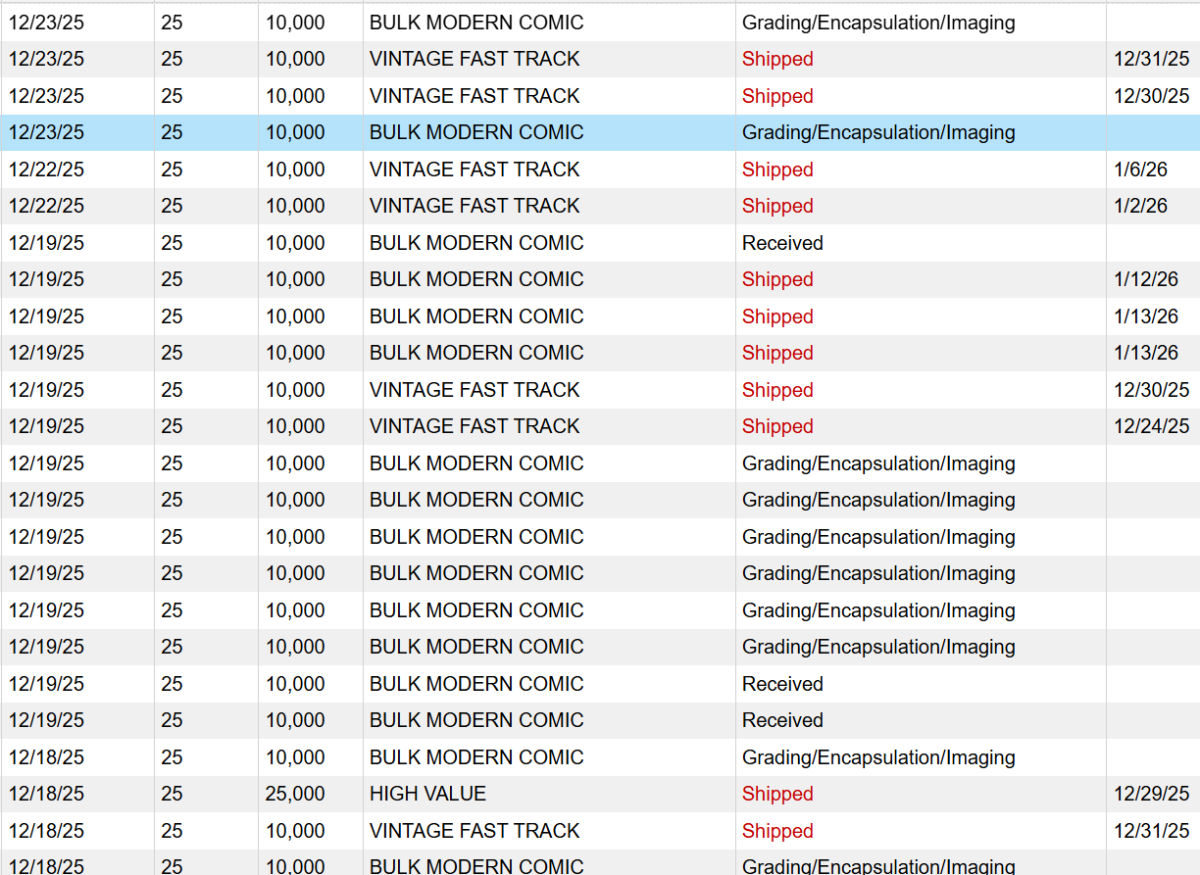Select the 25,000 declared value cell
The height and width of the screenshot is (875, 1200).
(295, 794)
